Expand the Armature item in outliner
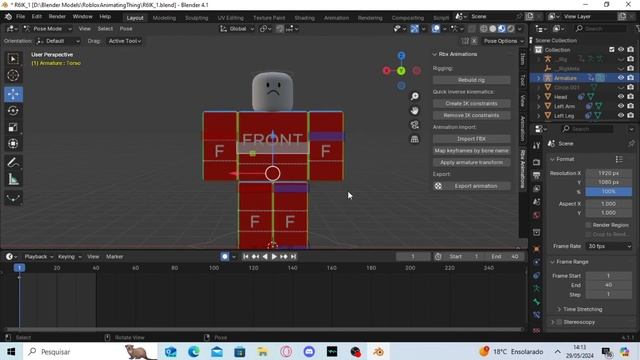This screenshot has width=640, height=360. point(539,78)
